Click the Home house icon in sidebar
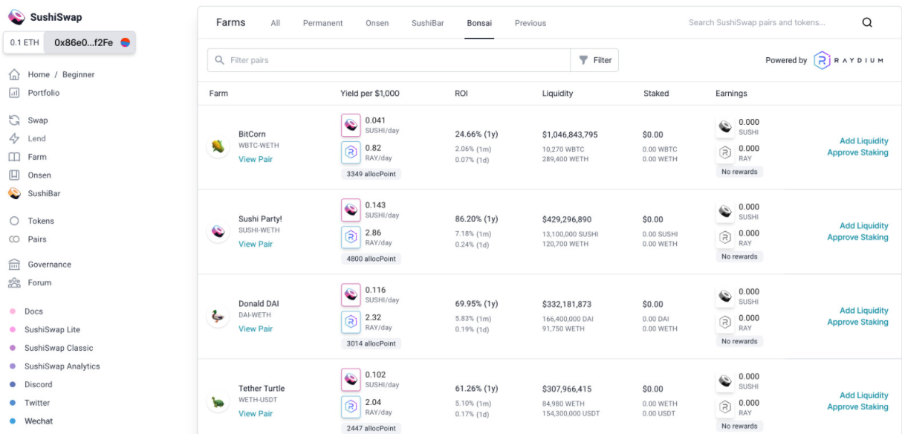 click(x=14, y=74)
